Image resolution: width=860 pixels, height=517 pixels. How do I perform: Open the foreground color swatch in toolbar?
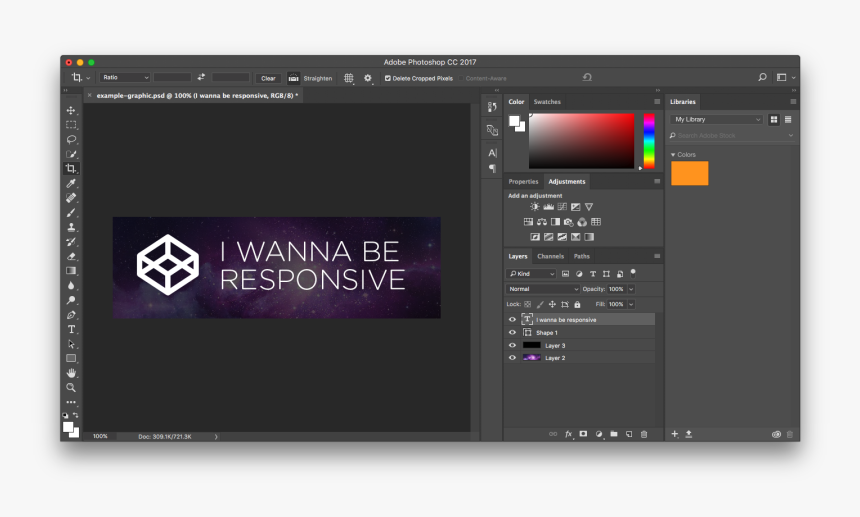(x=69, y=427)
